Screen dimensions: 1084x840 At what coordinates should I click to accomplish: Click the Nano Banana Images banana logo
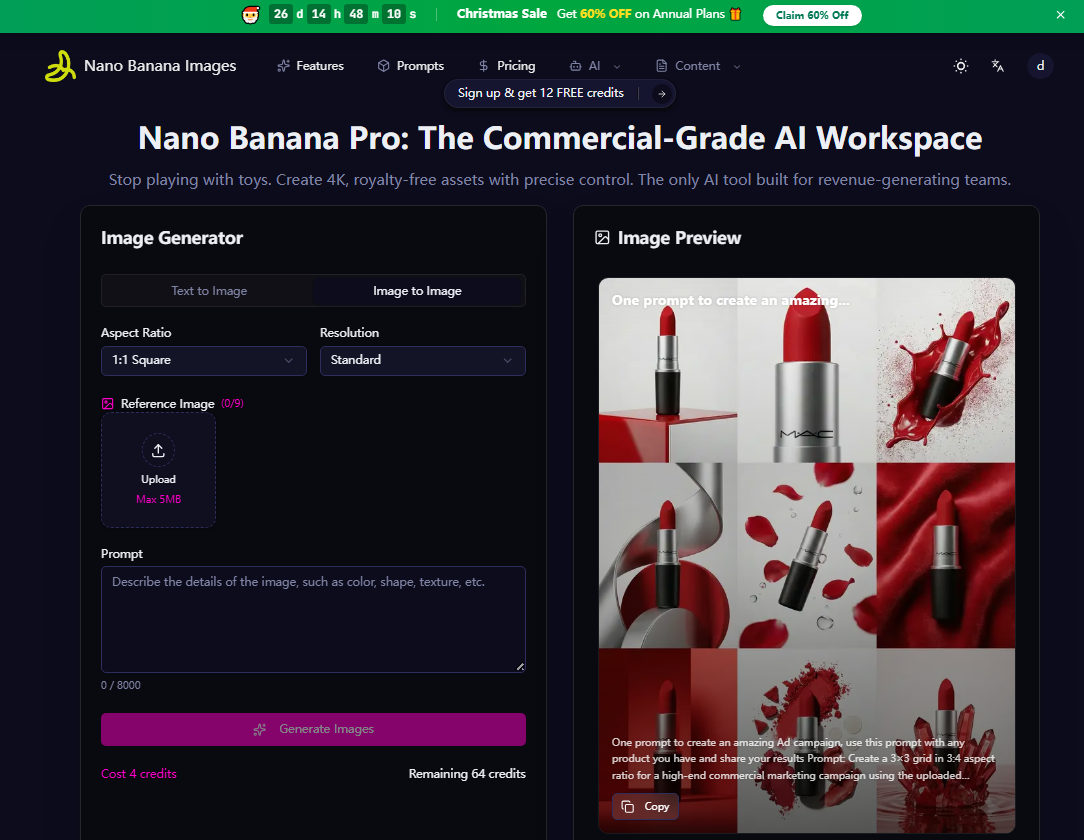coord(59,66)
